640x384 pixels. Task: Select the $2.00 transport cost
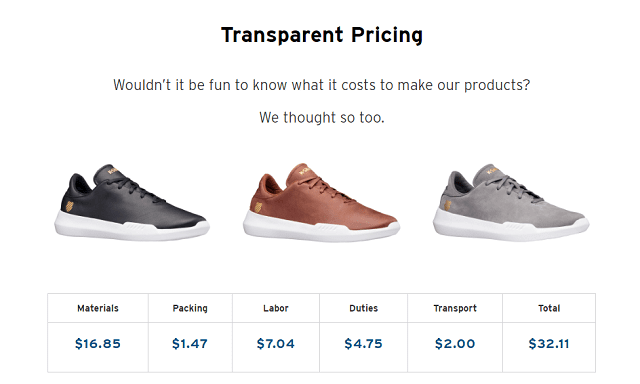pyautogui.click(x=455, y=344)
